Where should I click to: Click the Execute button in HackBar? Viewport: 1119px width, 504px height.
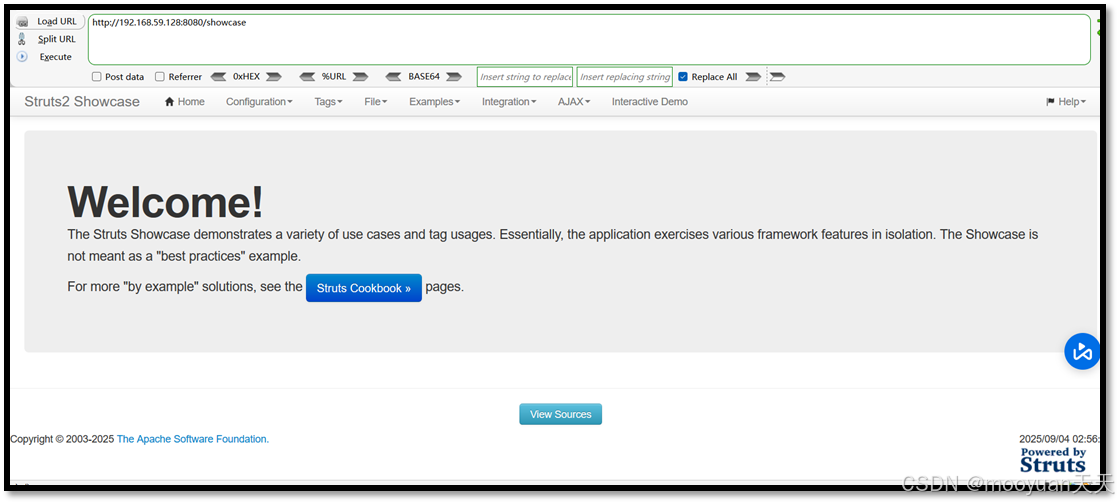56,56
